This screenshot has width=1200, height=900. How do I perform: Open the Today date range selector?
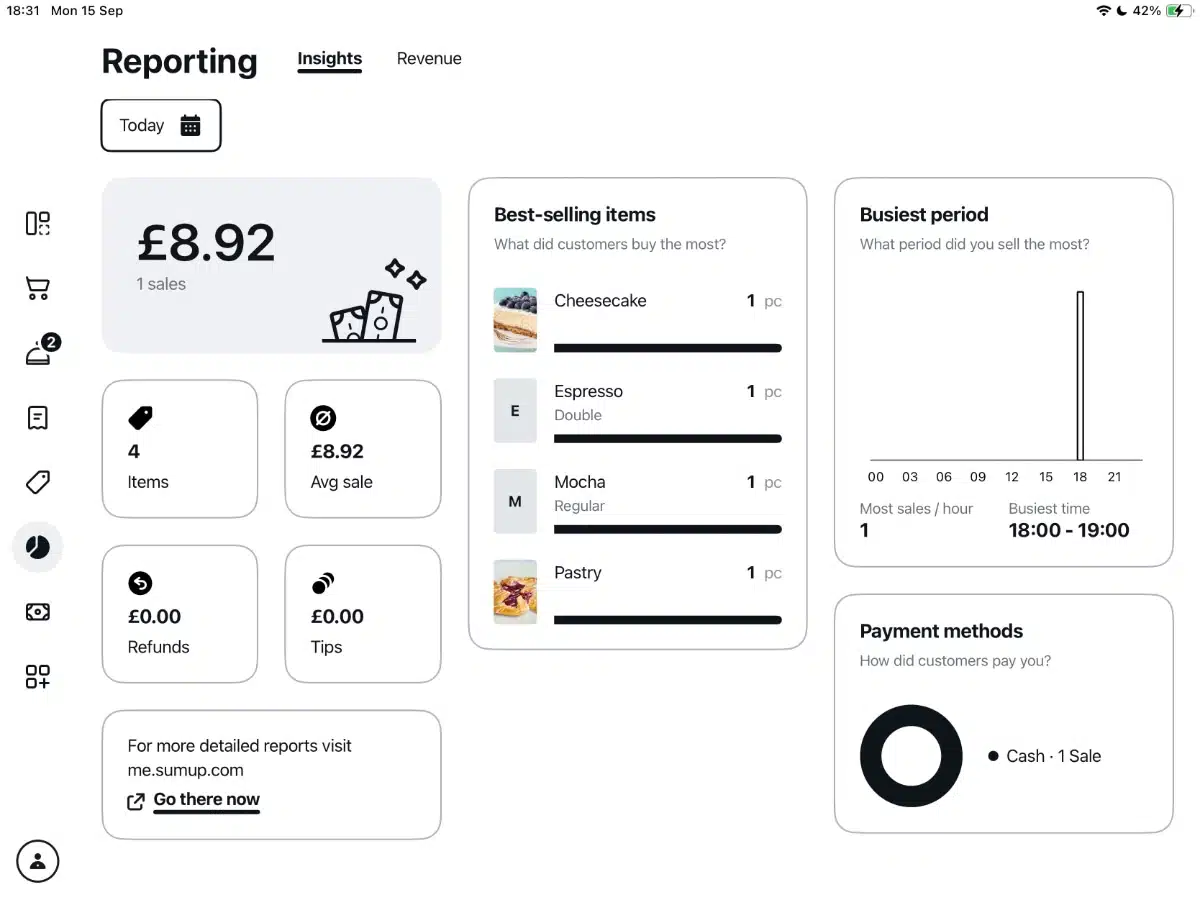[160, 125]
